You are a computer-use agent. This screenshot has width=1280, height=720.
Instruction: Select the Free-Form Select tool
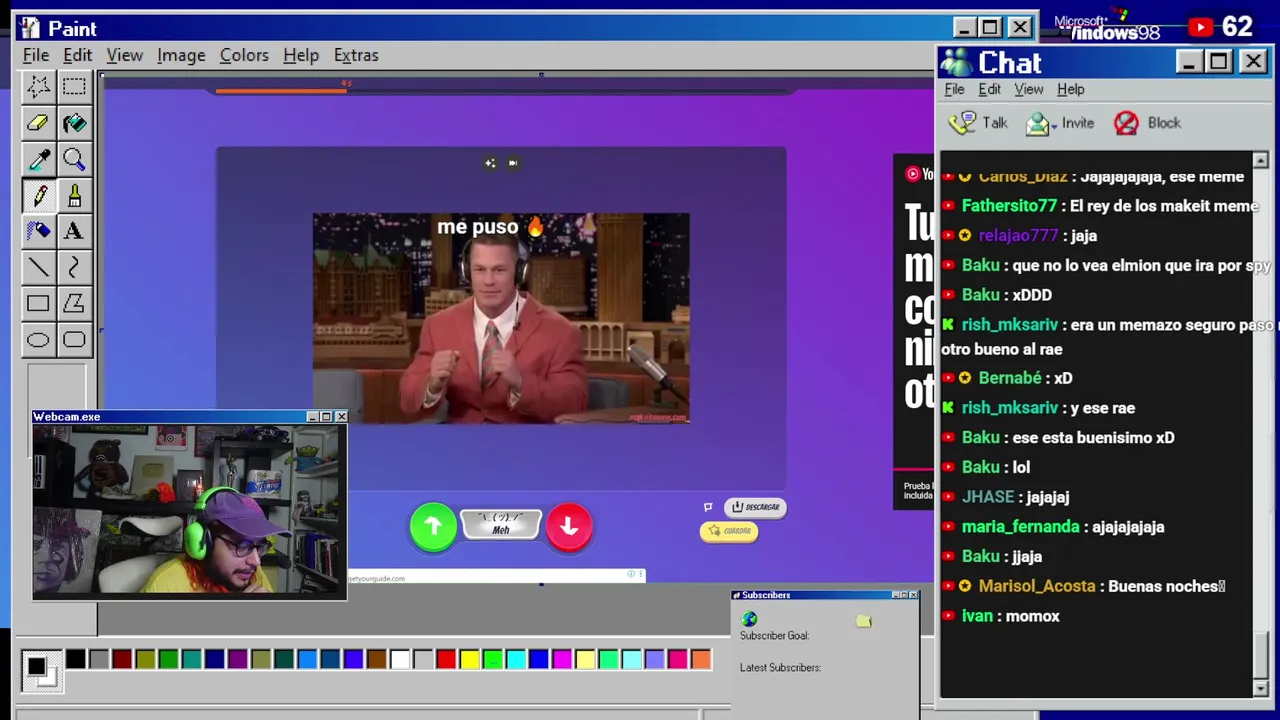pyautogui.click(x=38, y=87)
